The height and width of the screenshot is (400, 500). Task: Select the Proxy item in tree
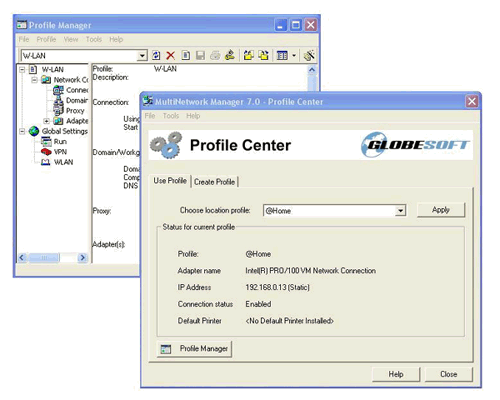point(75,111)
